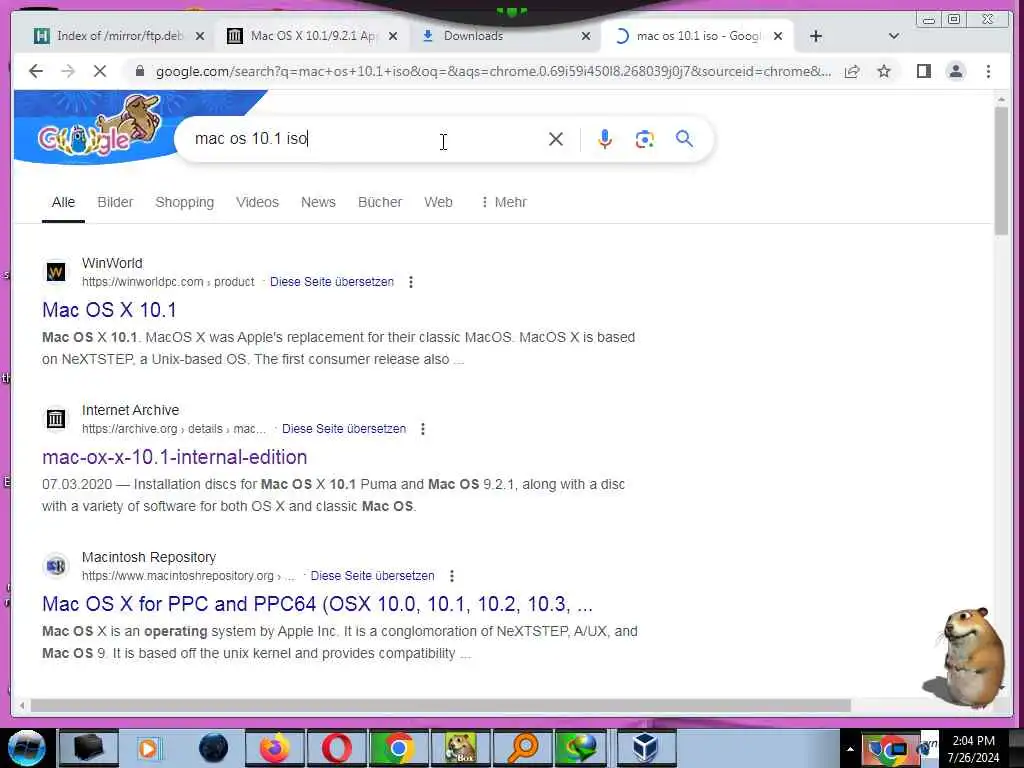This screenshot has width=1024, height=768.
Task: Click the forward navigation arrow
Action: (68, 71)
